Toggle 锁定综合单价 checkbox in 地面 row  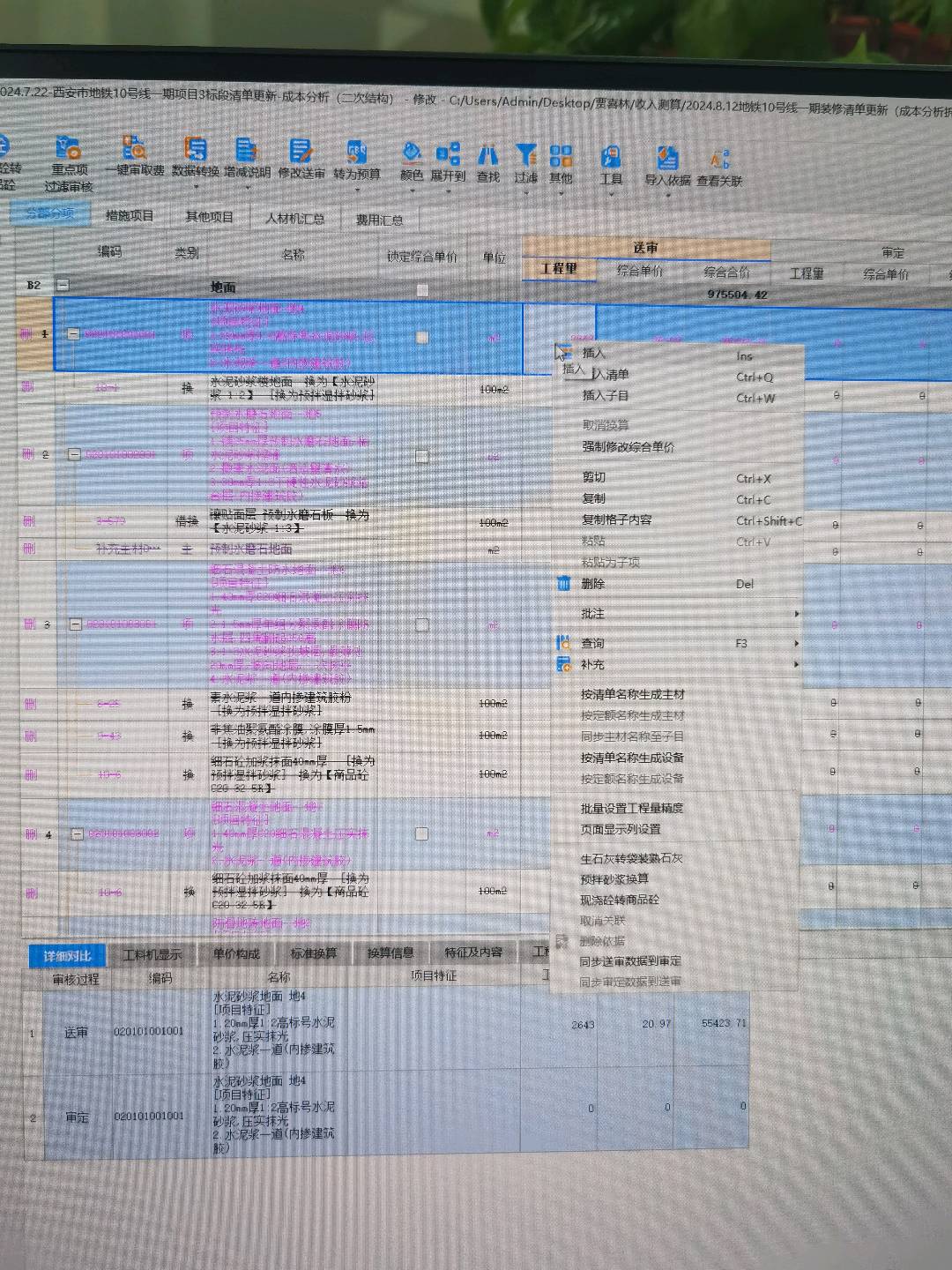point(422,289)
